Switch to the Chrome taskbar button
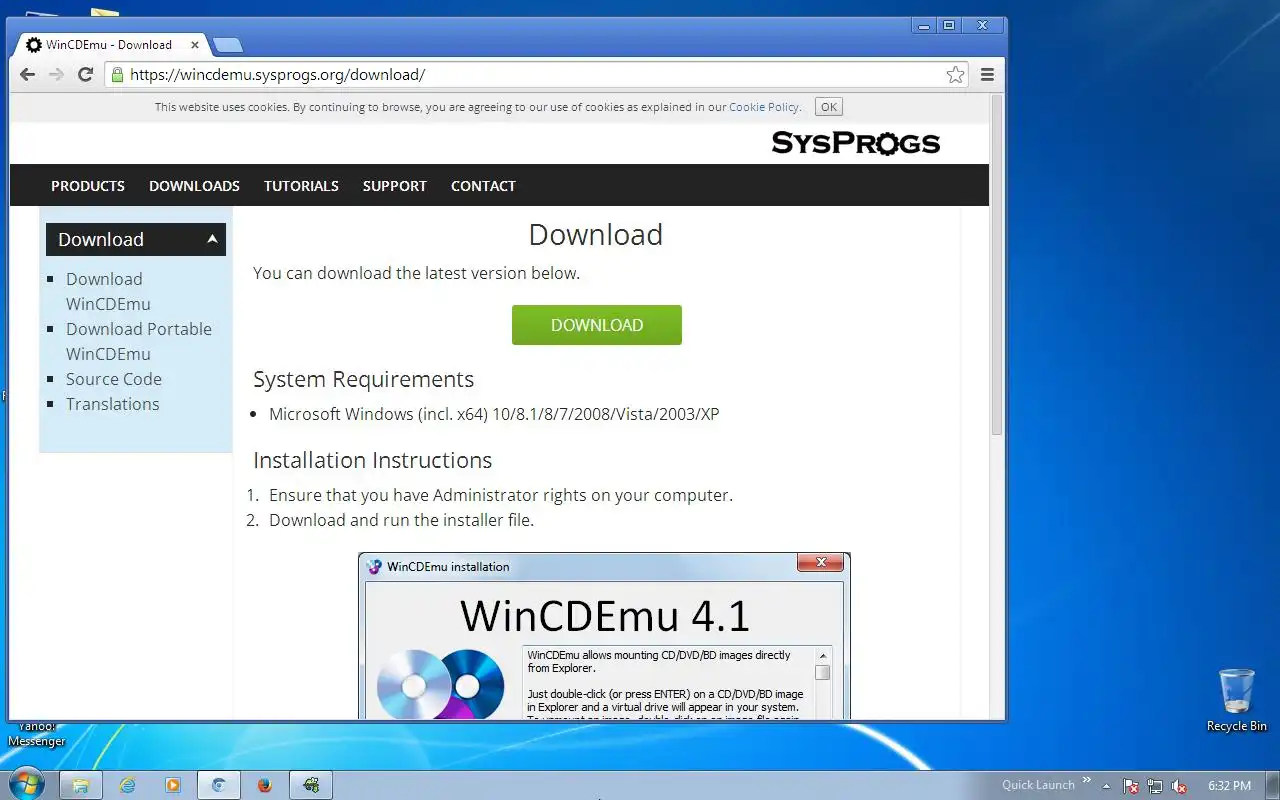1280x800 pixels. click(219, 785)
